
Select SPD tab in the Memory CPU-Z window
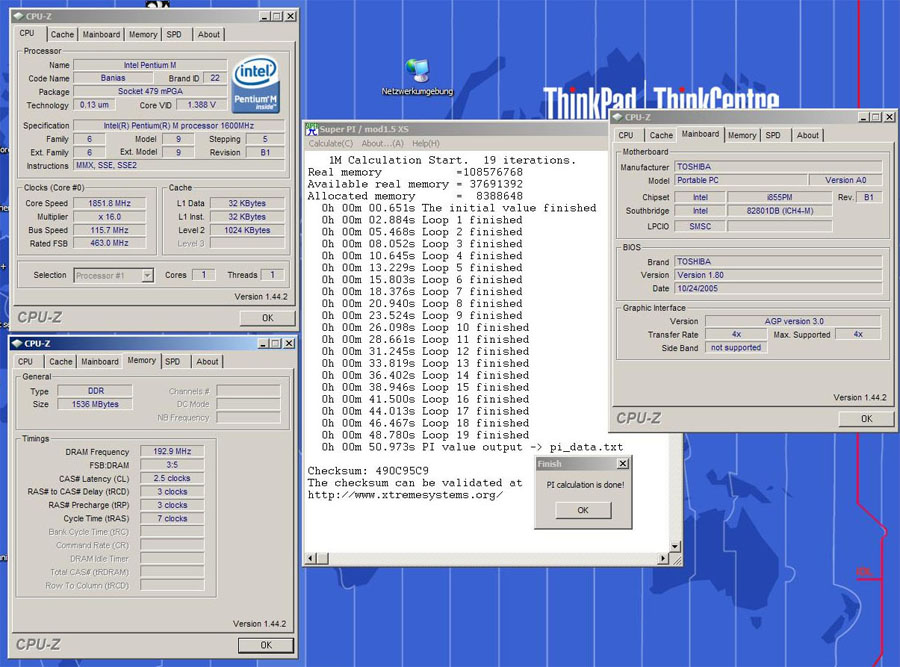[172, 362]
